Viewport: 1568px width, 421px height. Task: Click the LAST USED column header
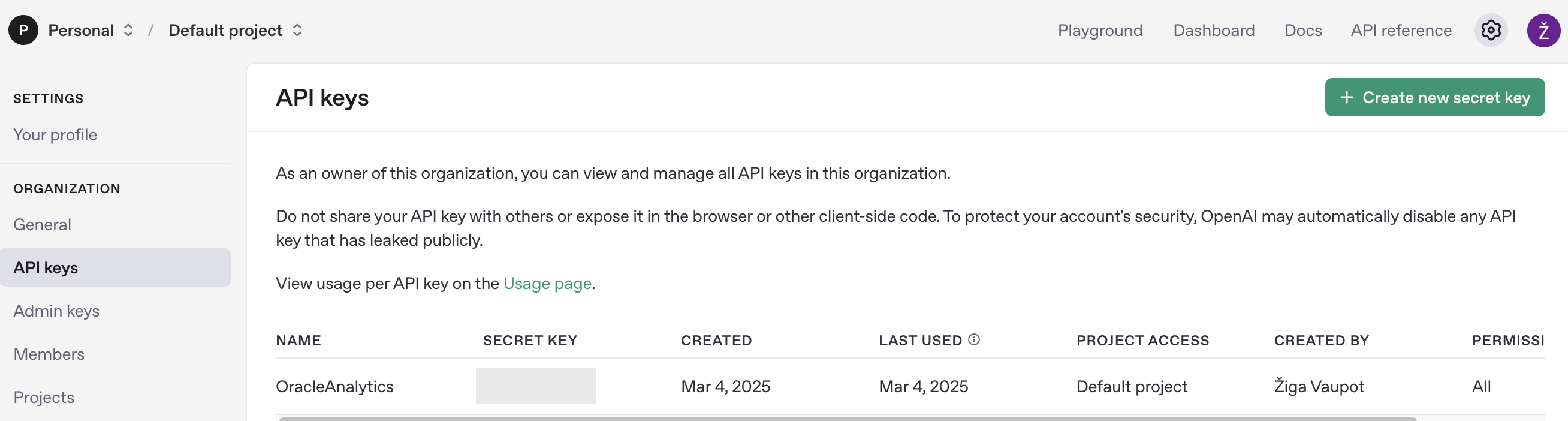point(919,341)
